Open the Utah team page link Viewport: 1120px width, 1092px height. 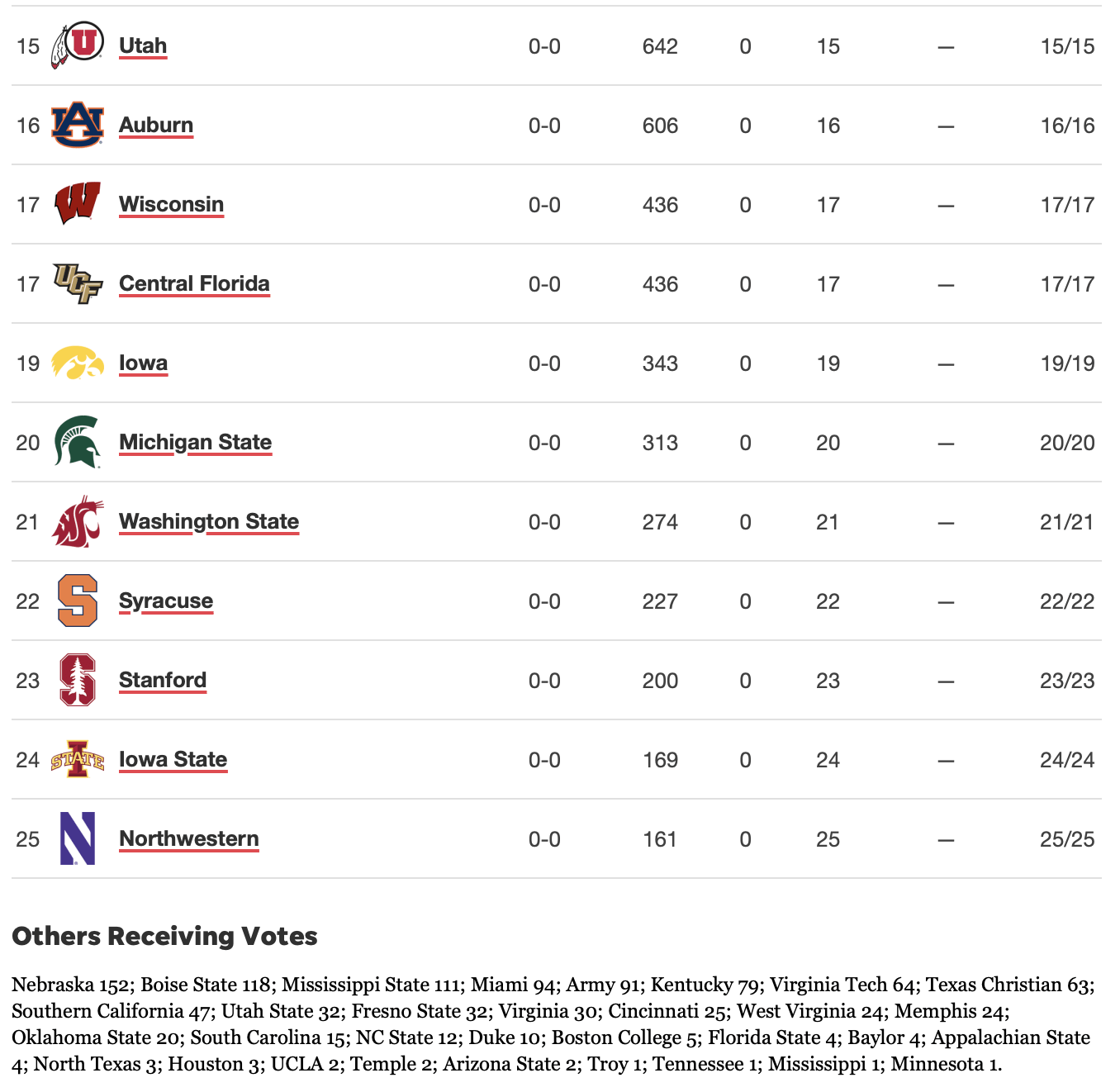(x=142, y=45)
